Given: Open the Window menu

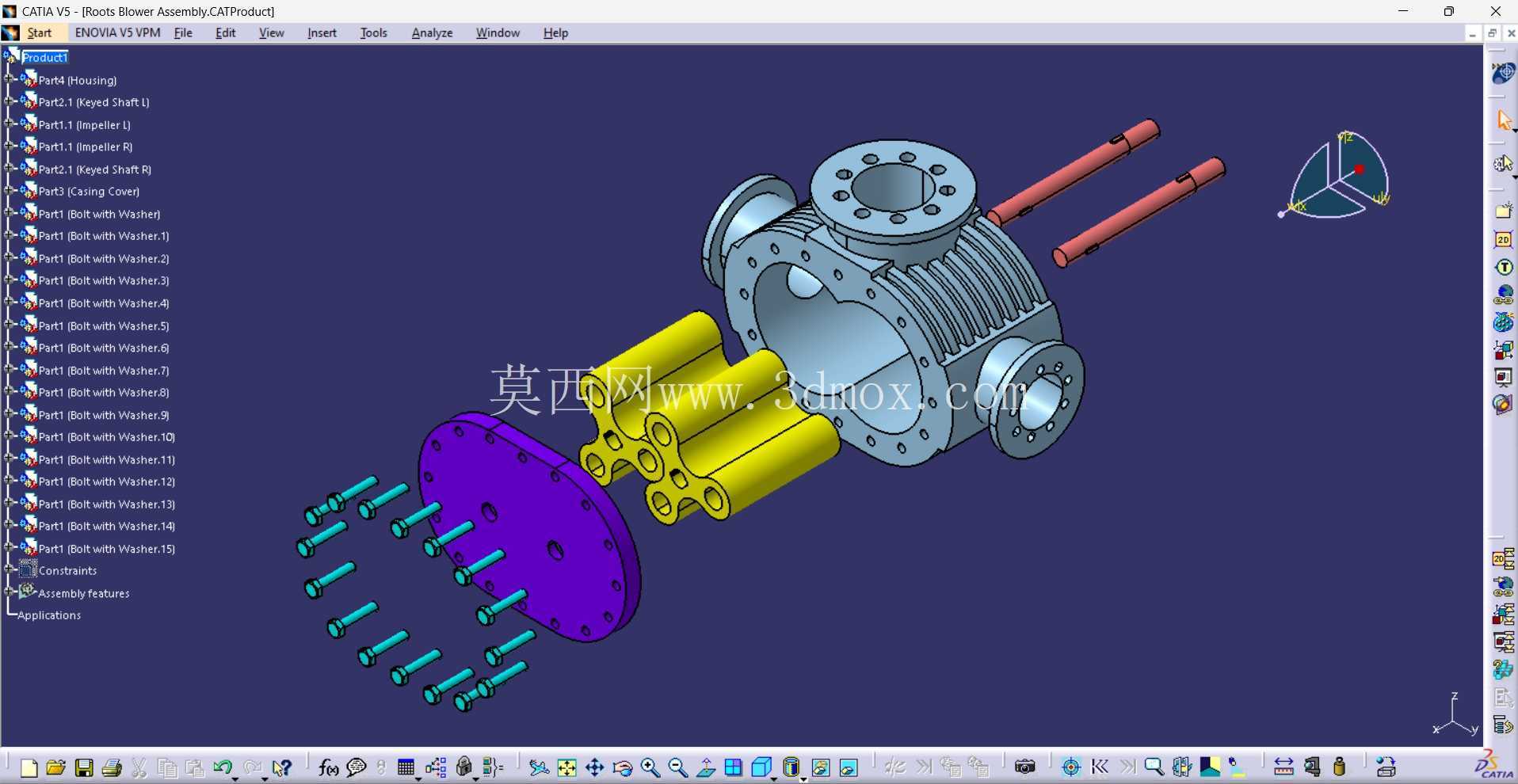Looking at the screenshot, I should pos(498,32).
